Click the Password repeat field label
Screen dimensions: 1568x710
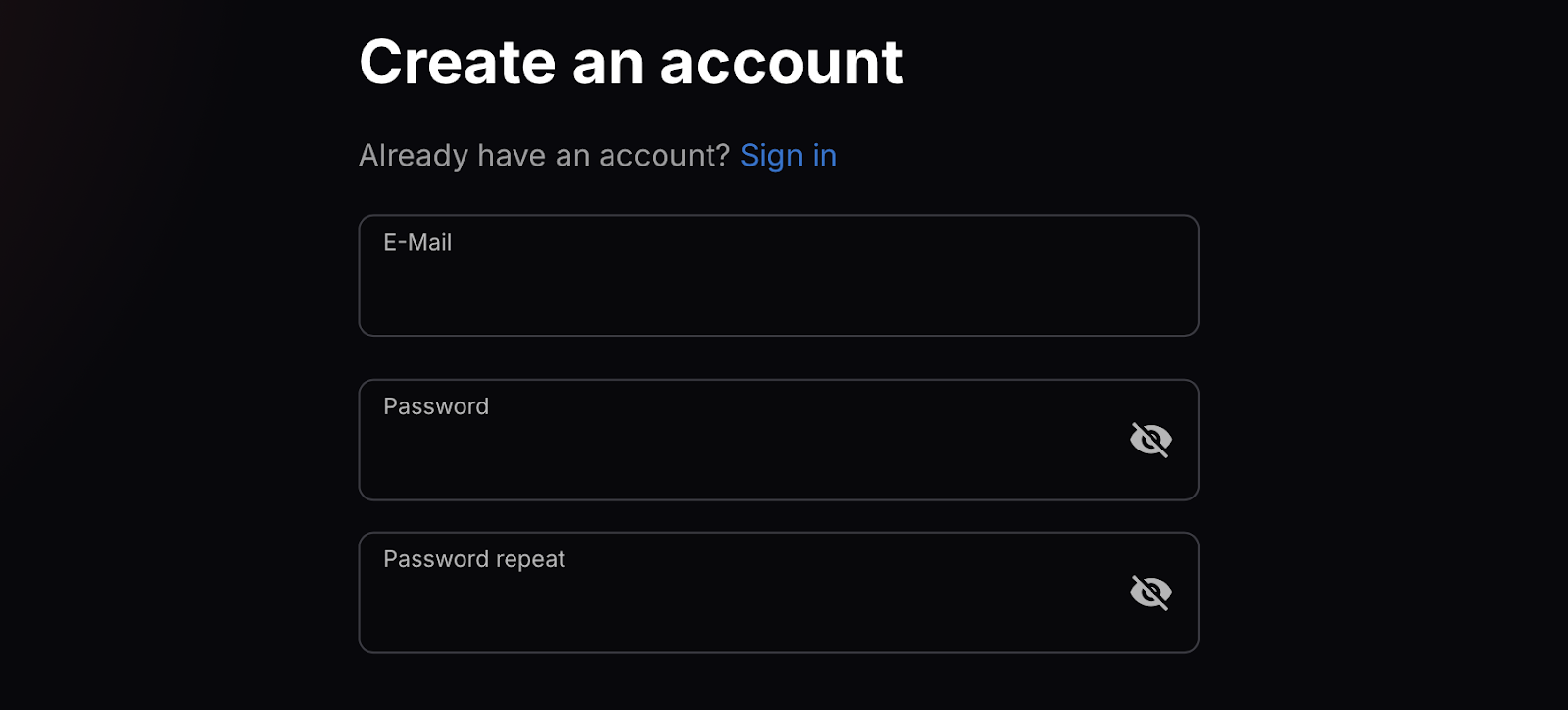point(474,559)
